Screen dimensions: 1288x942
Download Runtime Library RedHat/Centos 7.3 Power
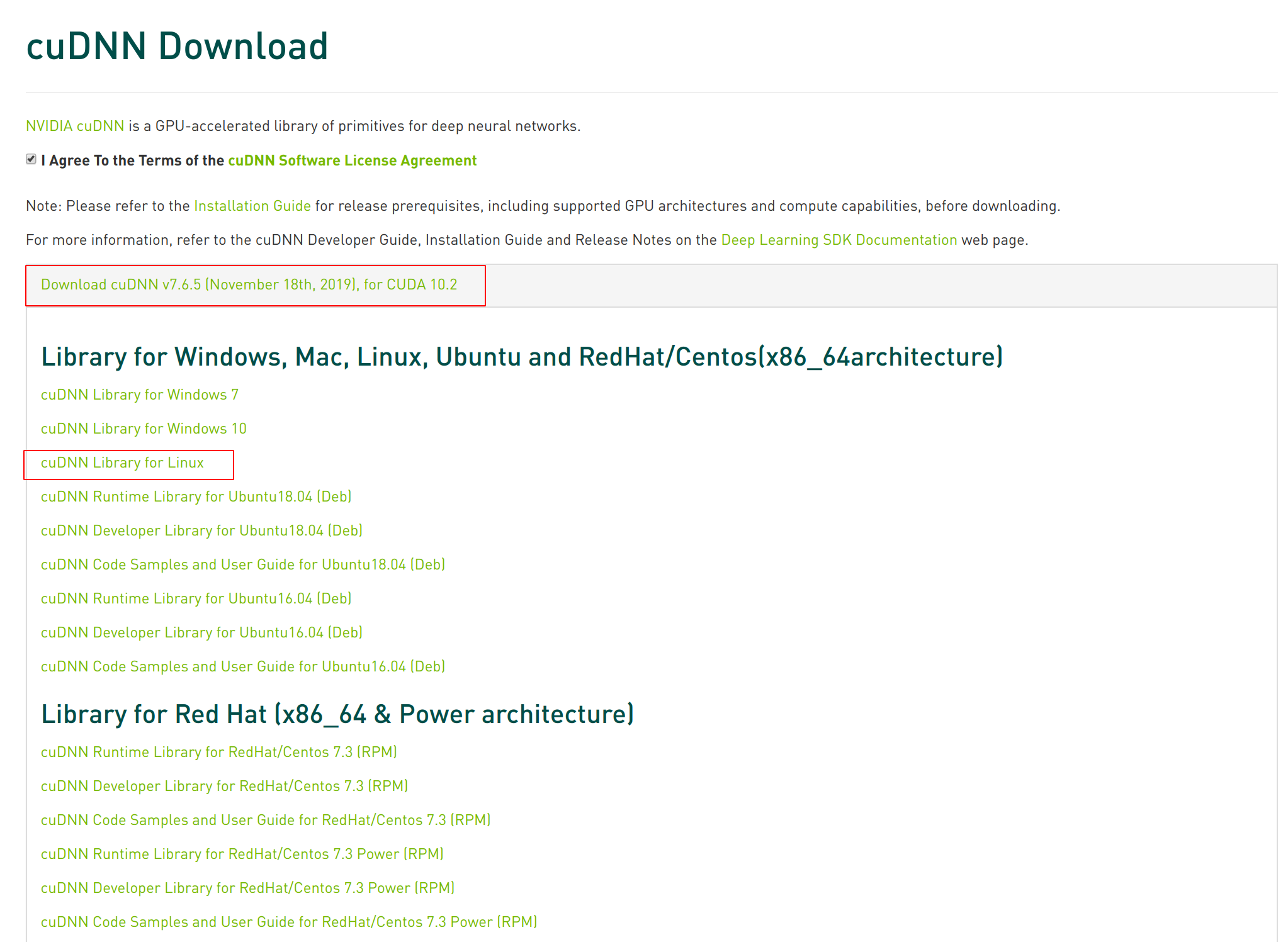click(242, 854)
